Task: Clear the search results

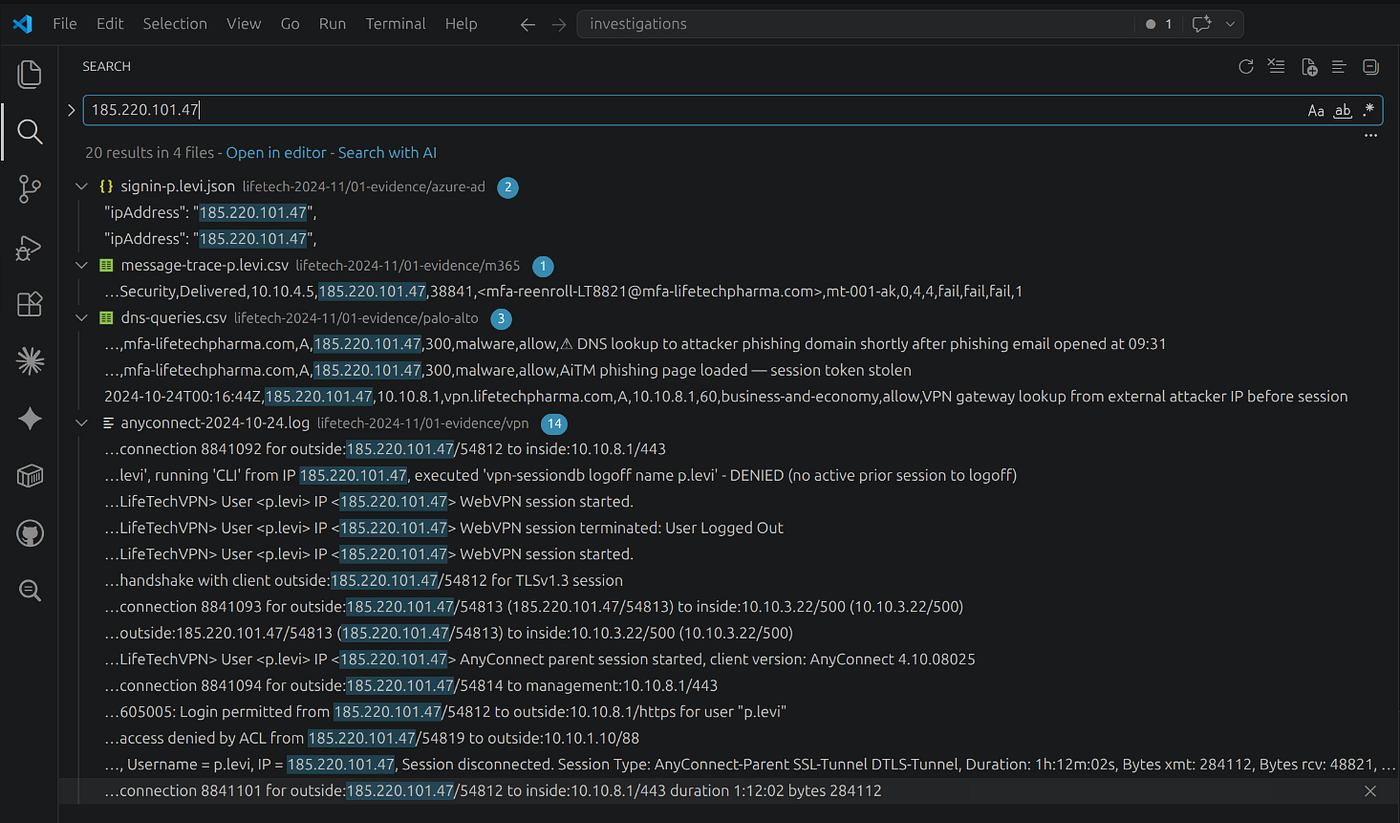Action: point(1276,67)
